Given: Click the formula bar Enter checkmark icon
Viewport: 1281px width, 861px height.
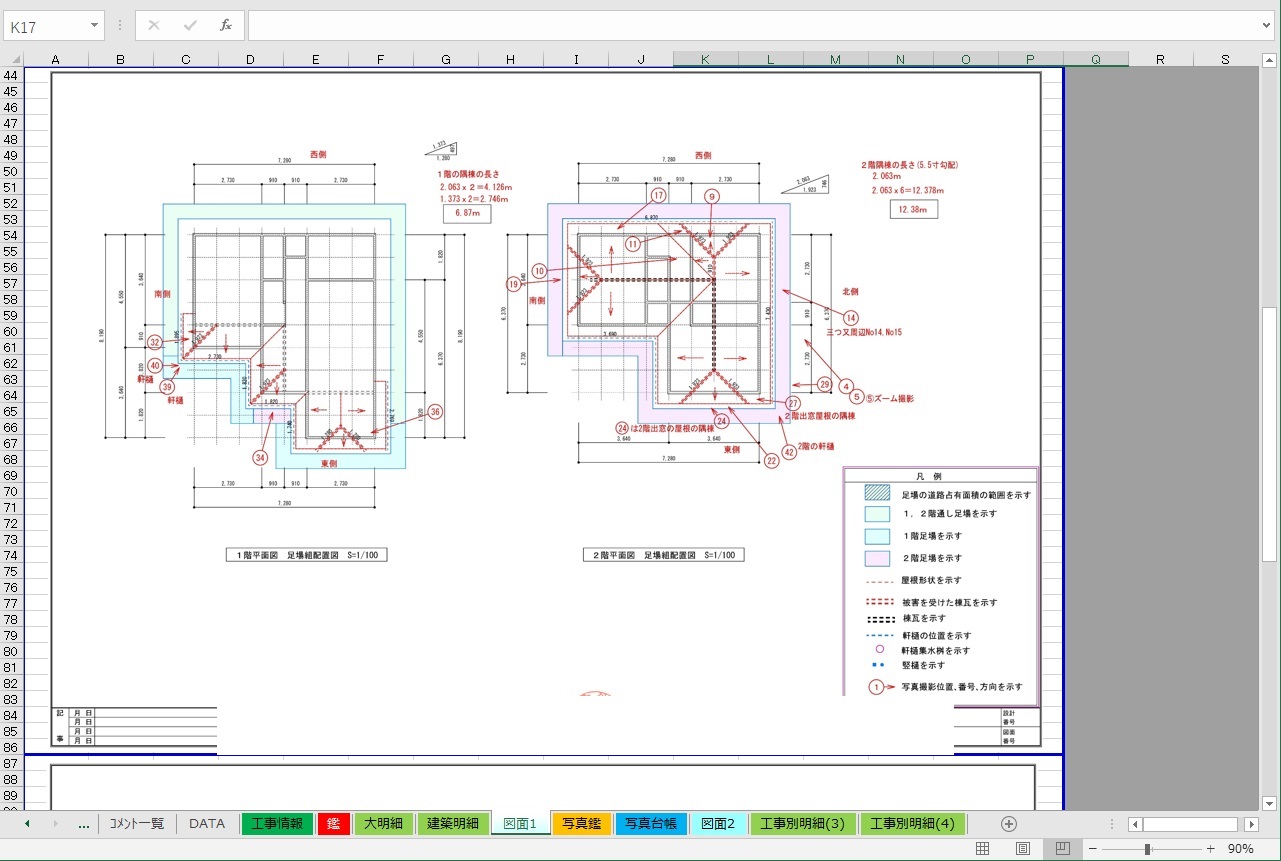Looking at the screenshot, I should (x=190, y=26).
